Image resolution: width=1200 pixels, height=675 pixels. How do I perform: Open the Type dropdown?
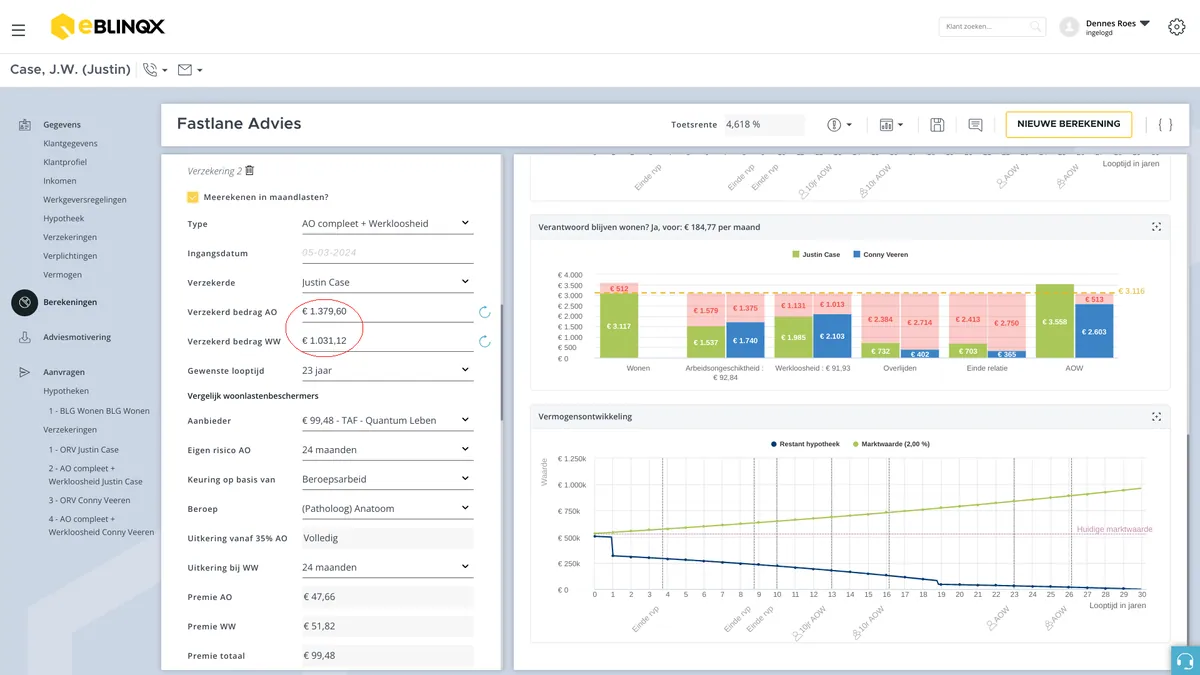tap(386, 223)
